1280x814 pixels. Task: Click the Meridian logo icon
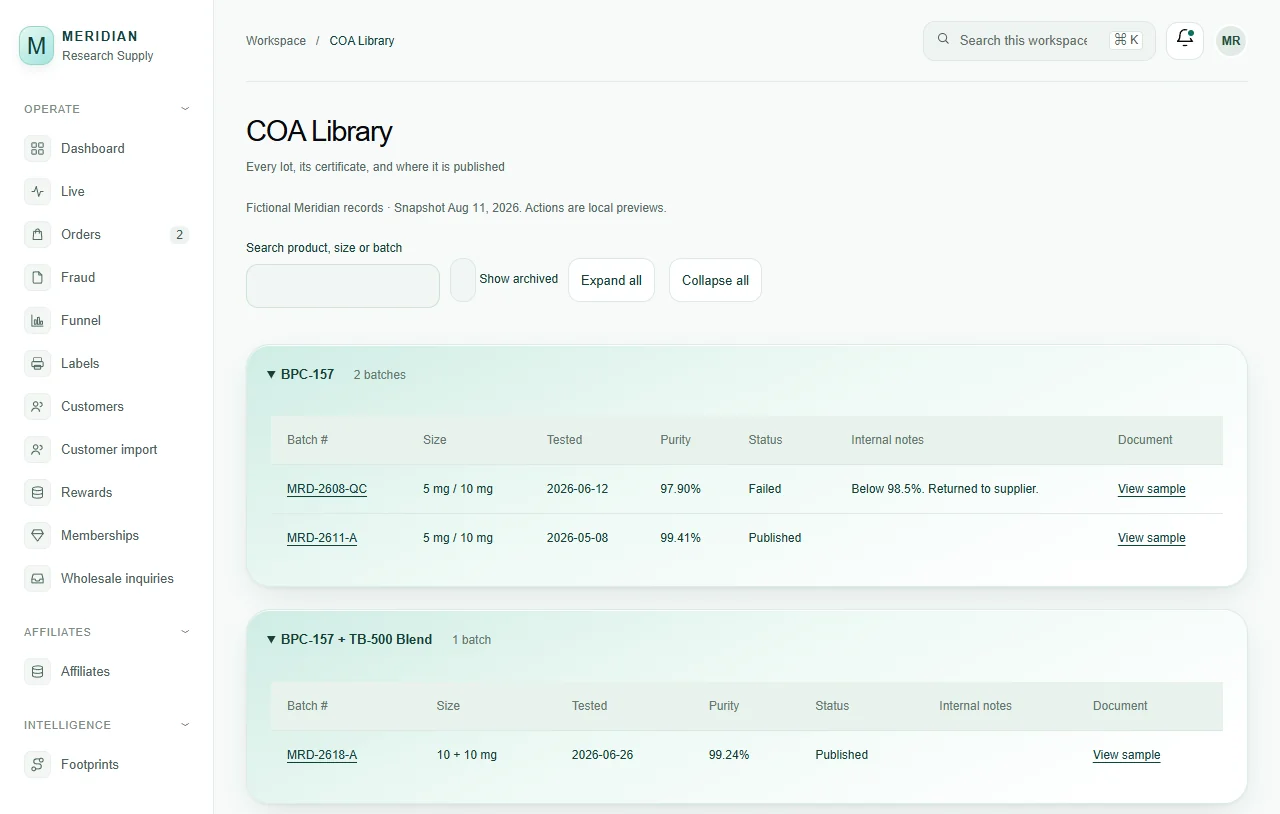(x=37, y=46)
